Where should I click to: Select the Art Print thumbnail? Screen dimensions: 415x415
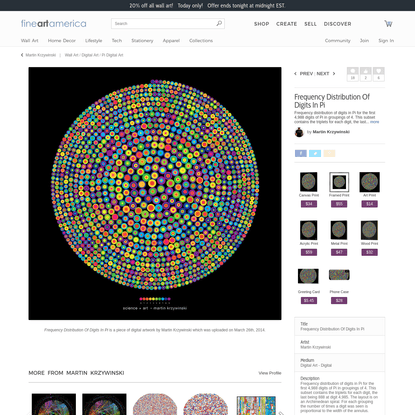click(x=369, y=182)
